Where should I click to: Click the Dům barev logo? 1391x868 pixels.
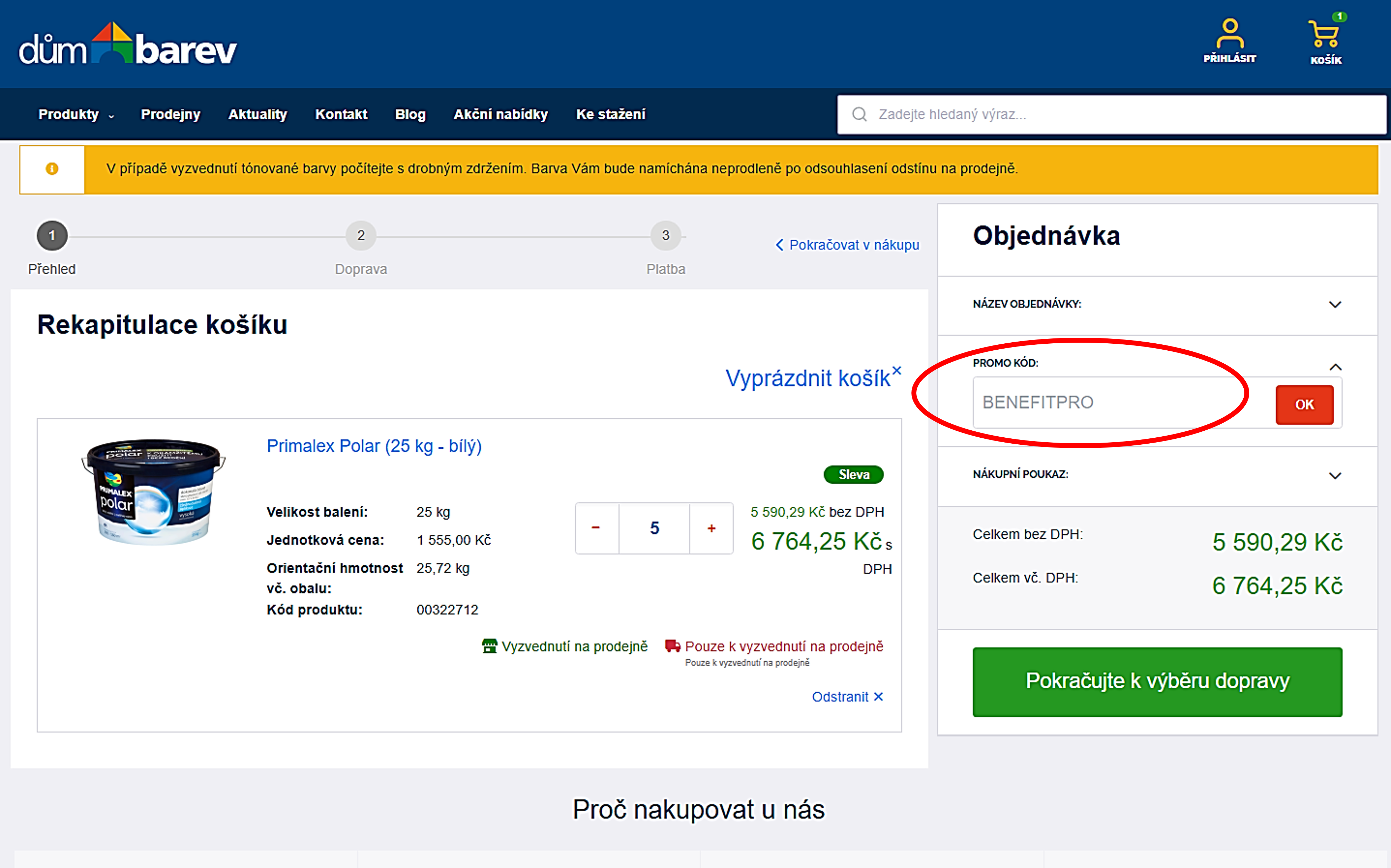pyautogui.click(x=127, y=46)
